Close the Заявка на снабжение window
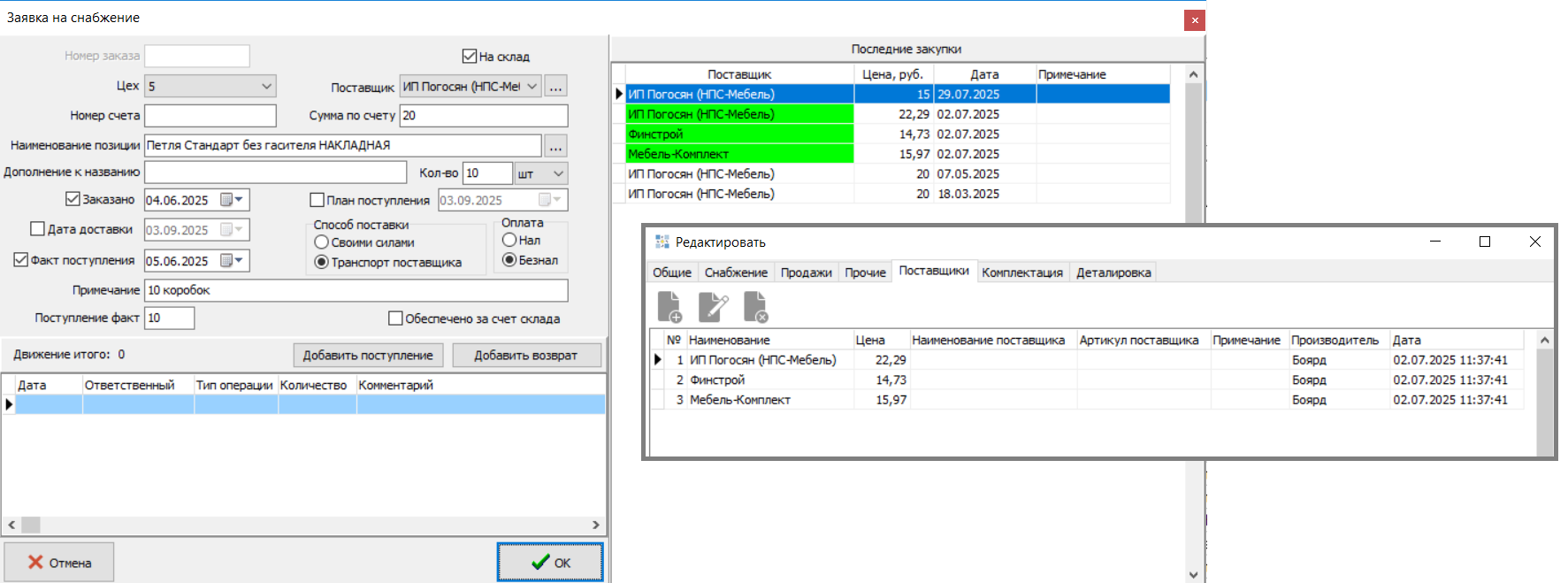This screenshot has height=583, width=1568. (1194, 19)
